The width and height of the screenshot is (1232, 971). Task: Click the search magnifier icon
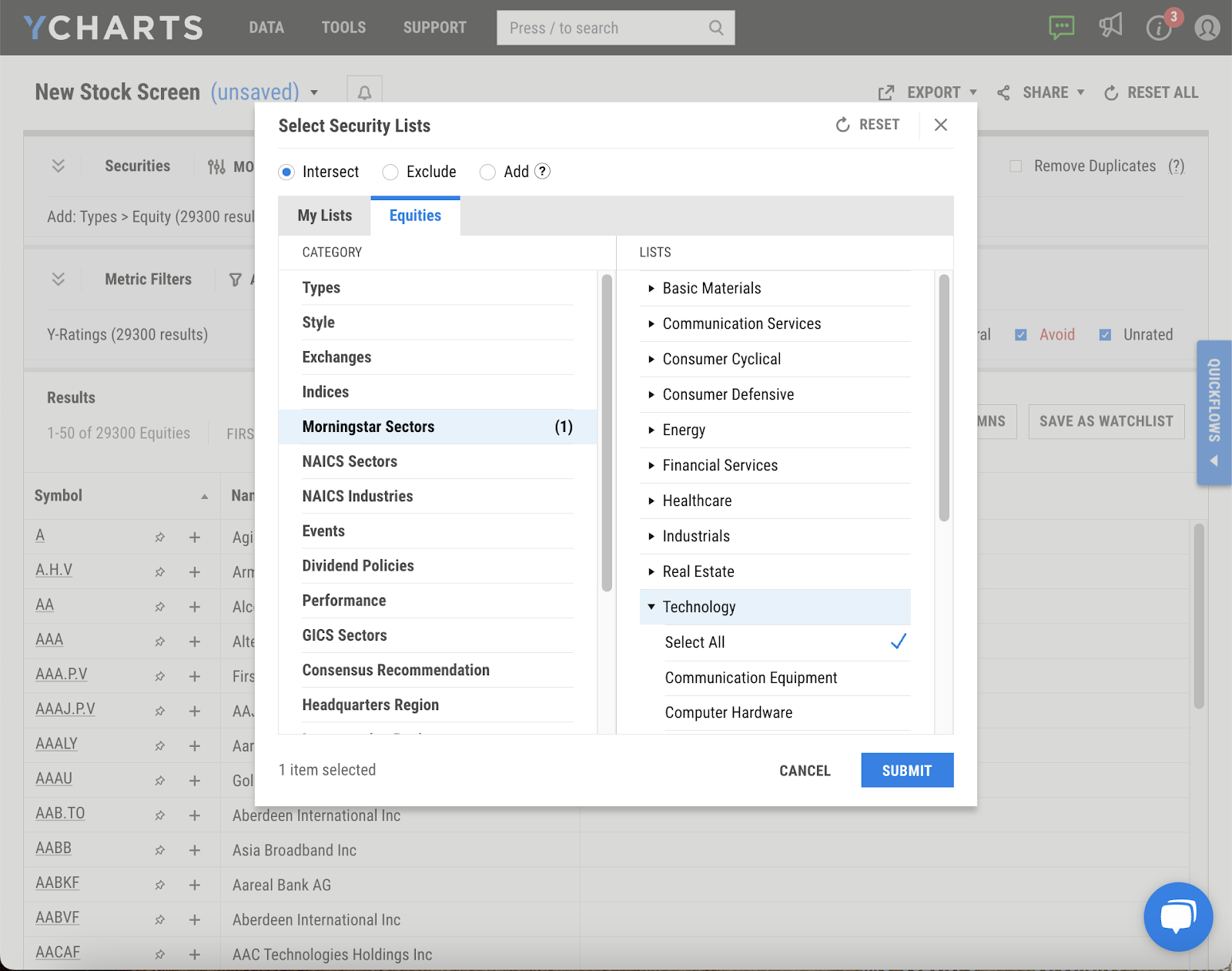pos(716,28)
